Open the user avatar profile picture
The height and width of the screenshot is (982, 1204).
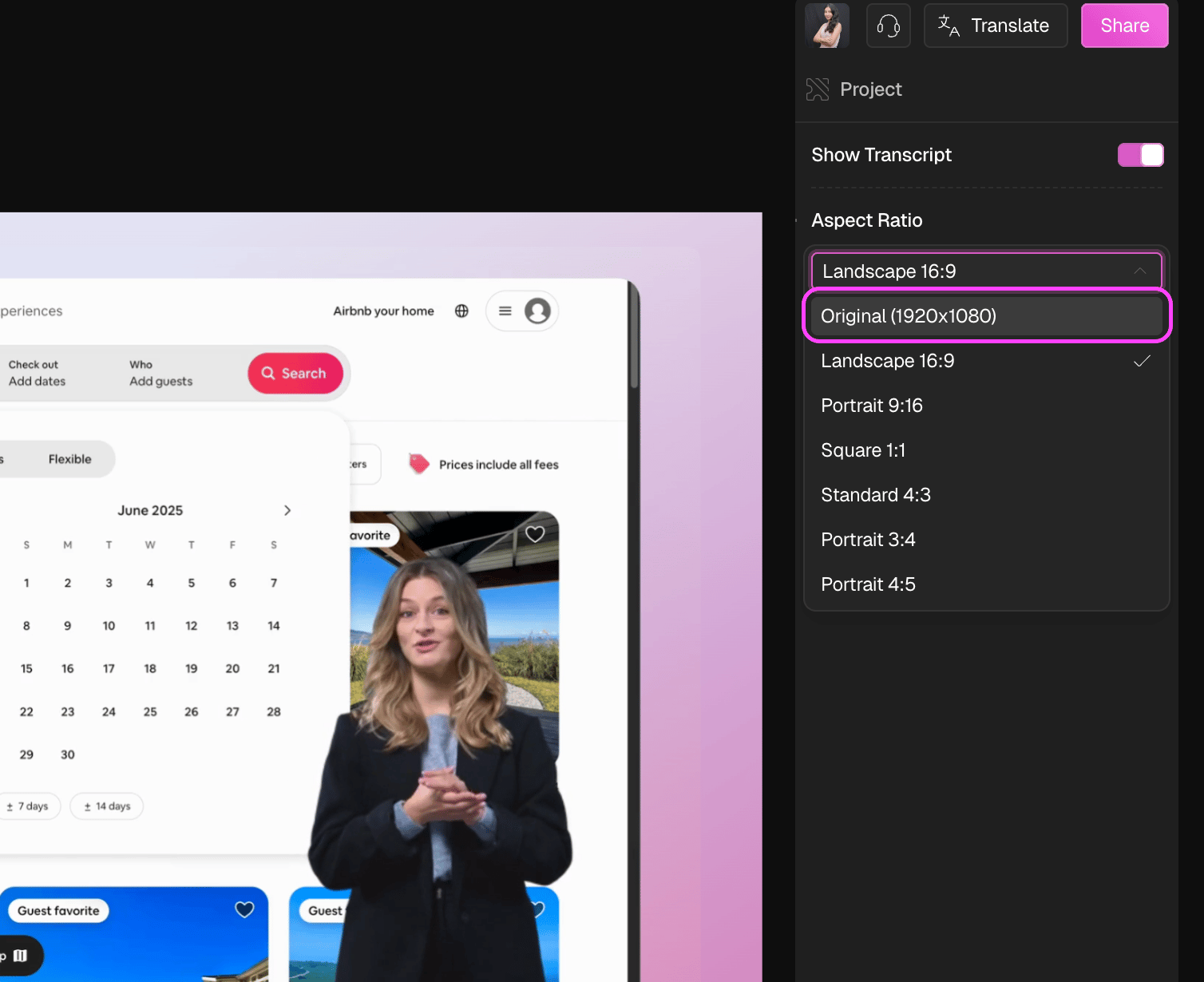point(827,26)
